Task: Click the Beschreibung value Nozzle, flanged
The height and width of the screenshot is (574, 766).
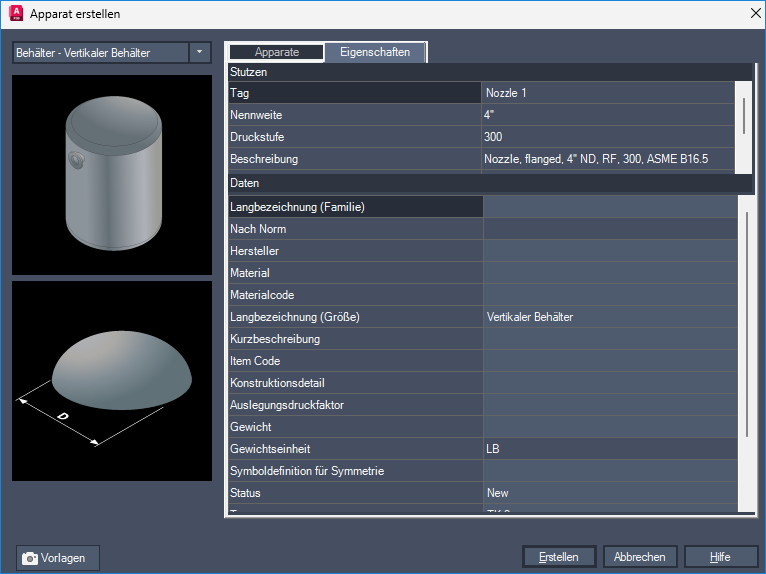Action: click(x=608, y=159)
